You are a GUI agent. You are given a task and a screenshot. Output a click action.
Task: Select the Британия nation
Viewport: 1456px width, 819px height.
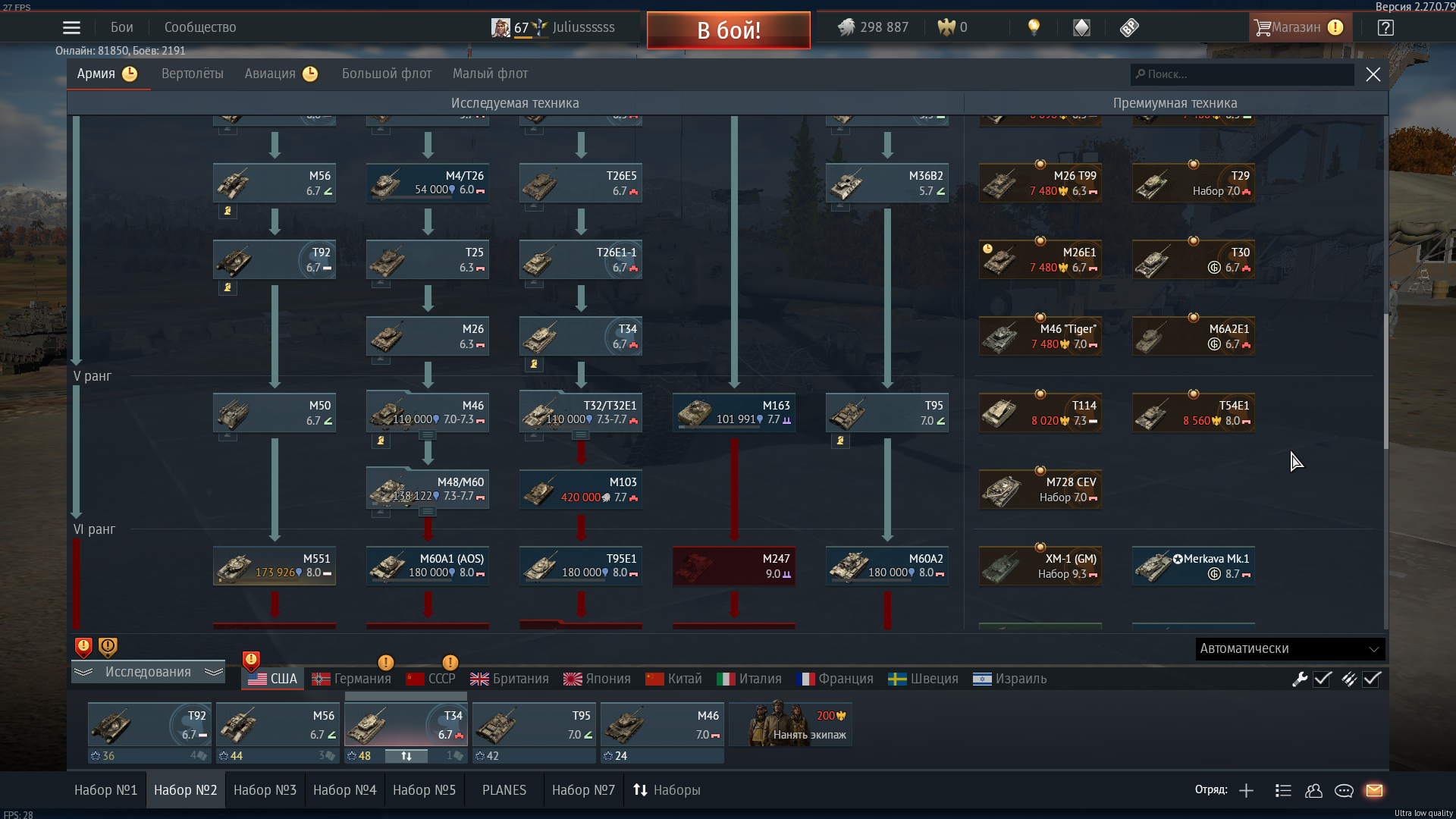[510, 679]
